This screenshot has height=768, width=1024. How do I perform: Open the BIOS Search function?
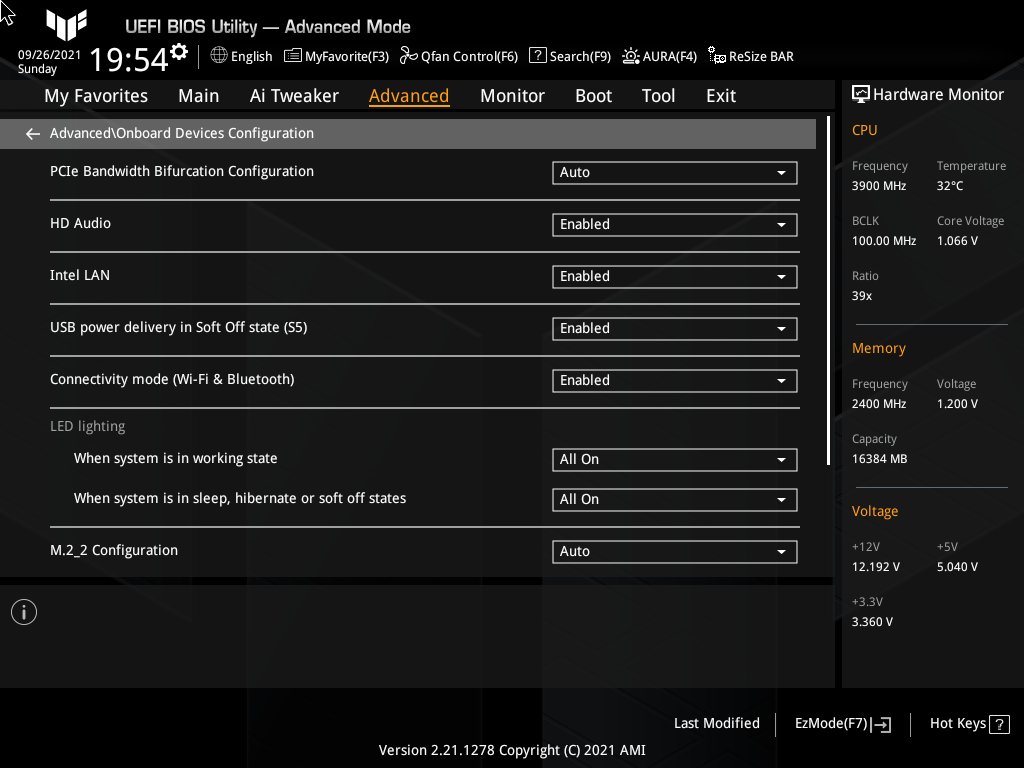(x=569, y=56)
